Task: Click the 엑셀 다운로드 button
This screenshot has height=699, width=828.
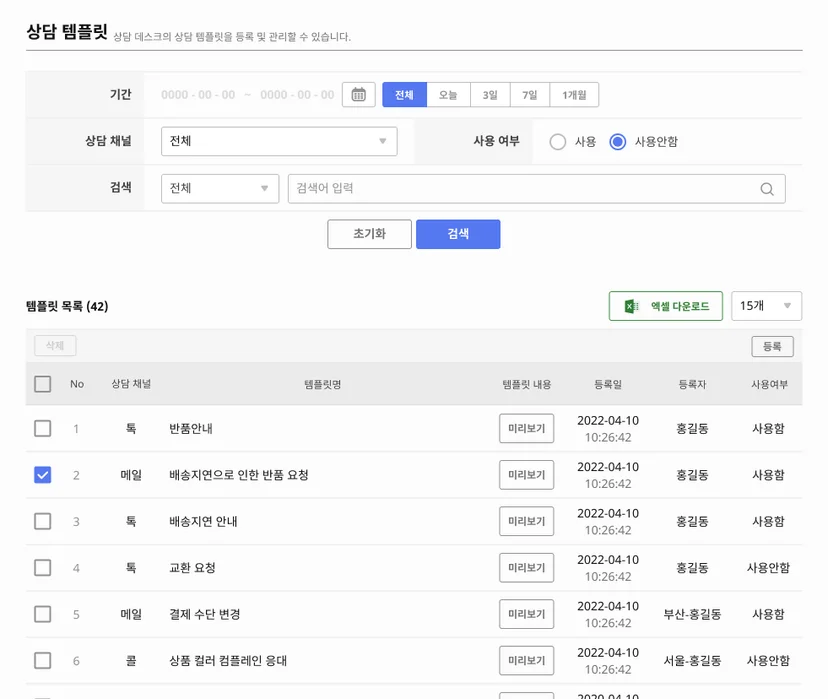Action: [x=665, y=306]
